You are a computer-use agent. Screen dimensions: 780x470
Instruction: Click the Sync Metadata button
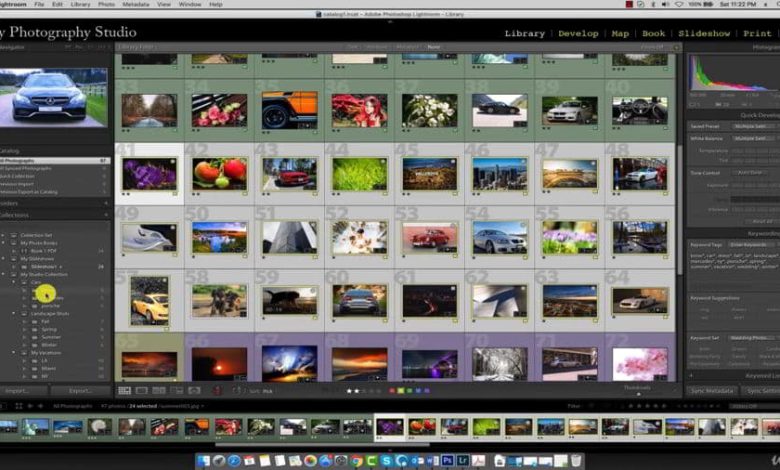coord(712,391)
